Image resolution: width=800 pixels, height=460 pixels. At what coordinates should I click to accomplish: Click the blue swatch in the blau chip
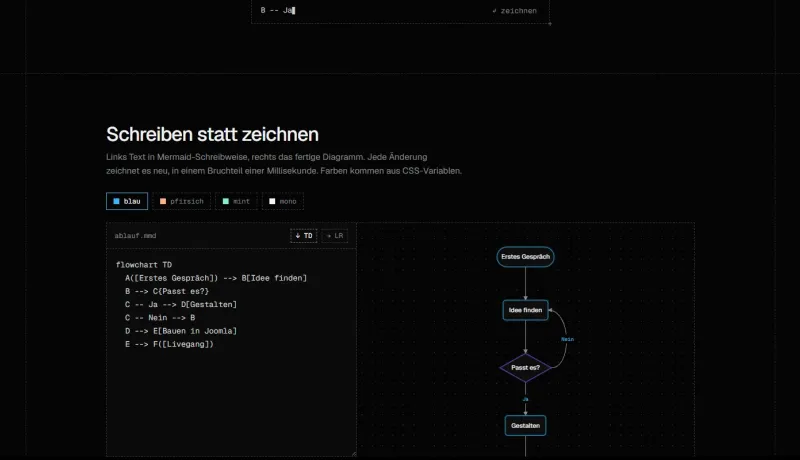[x=116, y=201]
